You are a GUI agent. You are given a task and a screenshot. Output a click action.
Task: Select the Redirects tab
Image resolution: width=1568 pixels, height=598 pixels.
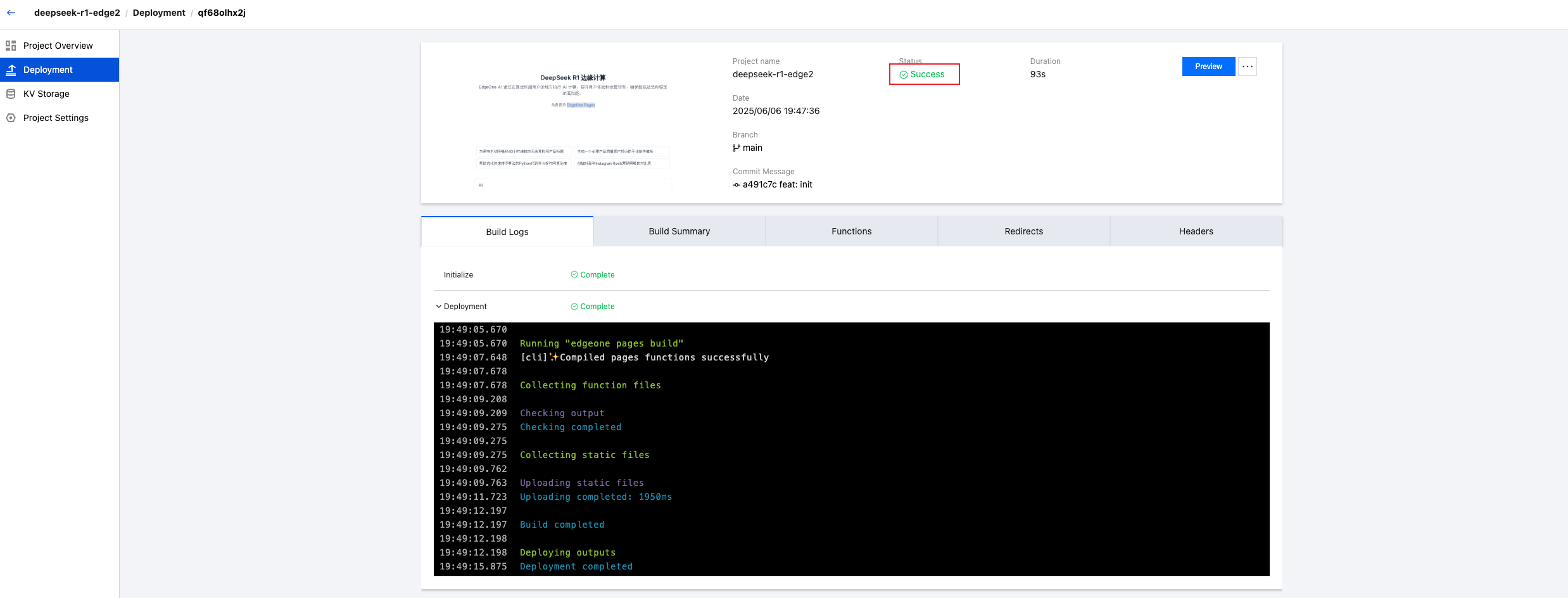pos(1023,231)
